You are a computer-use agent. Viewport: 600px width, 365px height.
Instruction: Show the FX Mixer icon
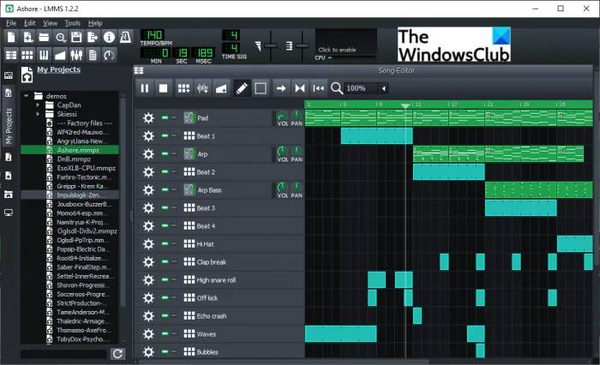click(x=76, y=55)
